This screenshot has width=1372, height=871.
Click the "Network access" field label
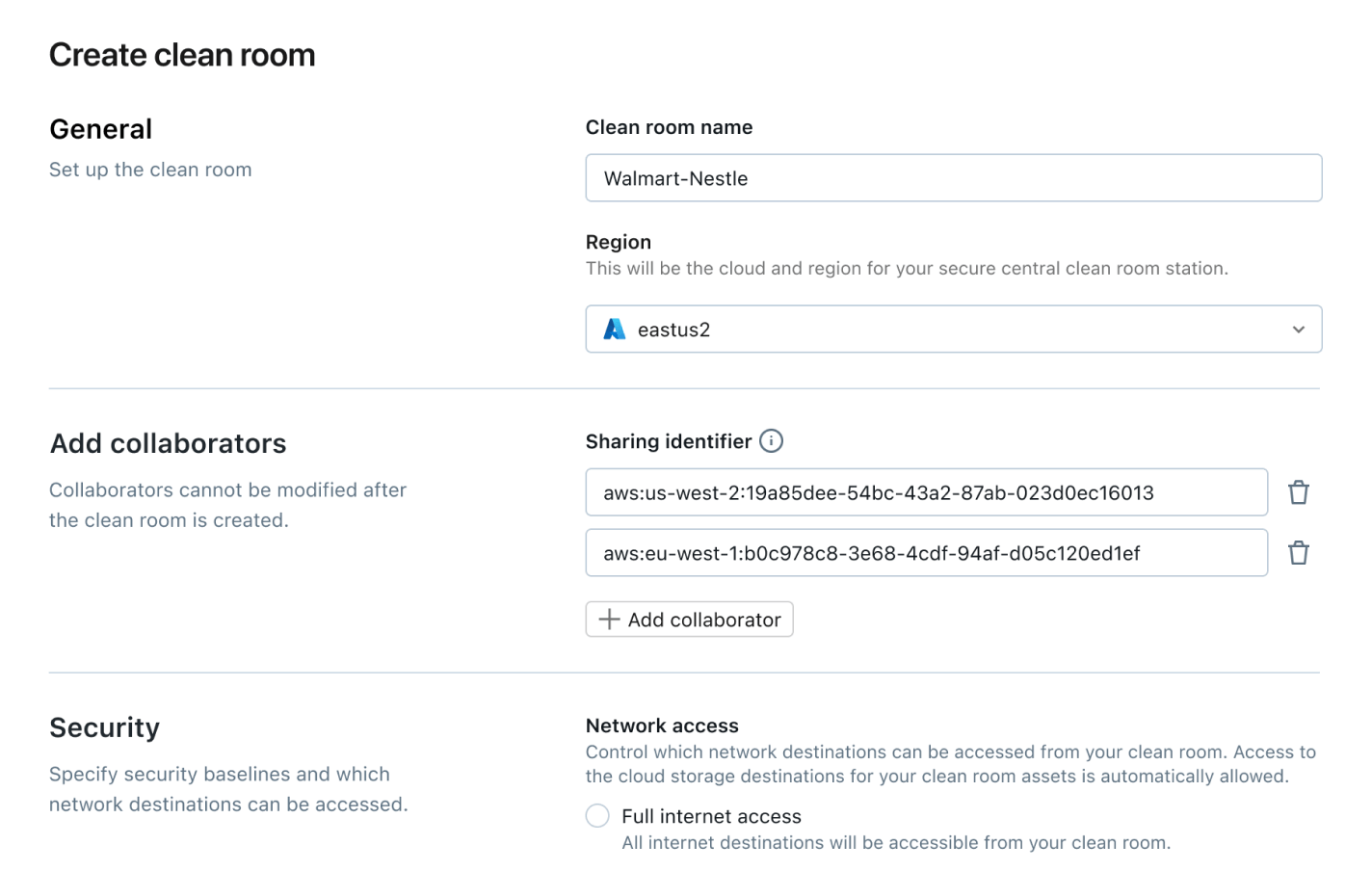(x=661, y=726)
